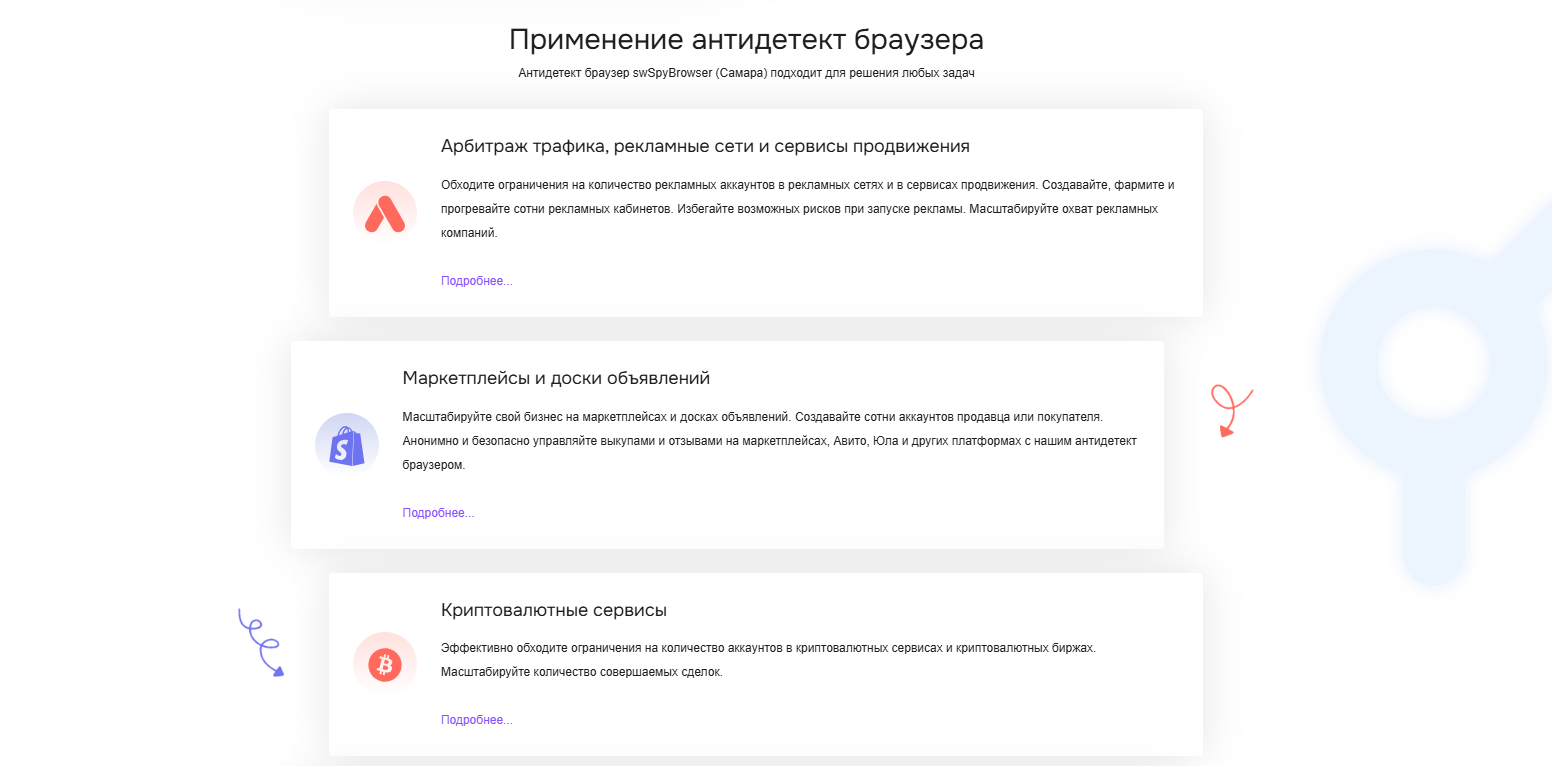
Task: Click the page title 'Применение антидетект браузера'
Action: (x=746, y=40)
